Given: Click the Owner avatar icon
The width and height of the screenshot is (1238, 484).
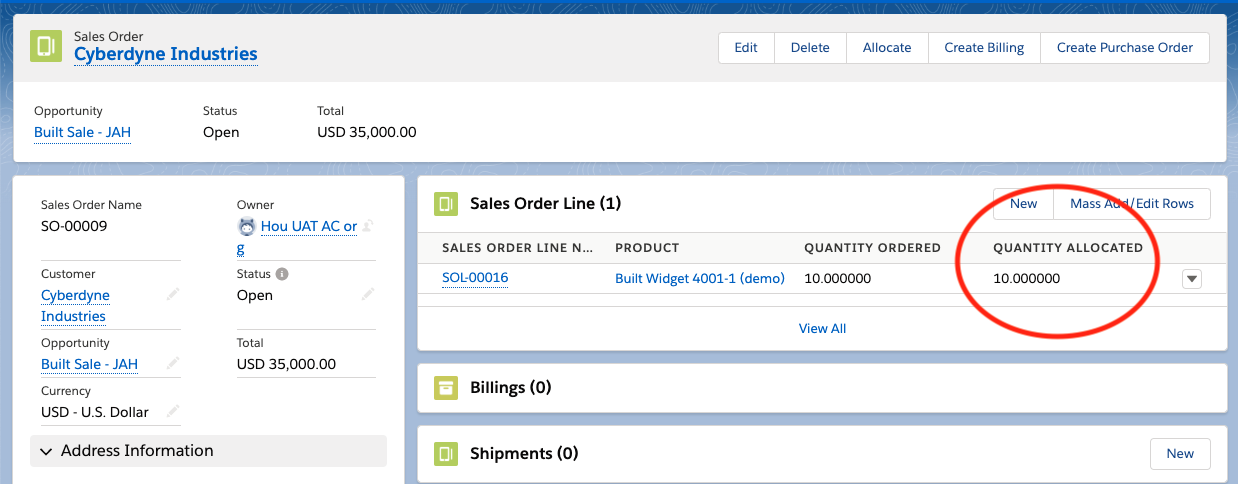Looking at the screenshot, I should tap(246, 227).
